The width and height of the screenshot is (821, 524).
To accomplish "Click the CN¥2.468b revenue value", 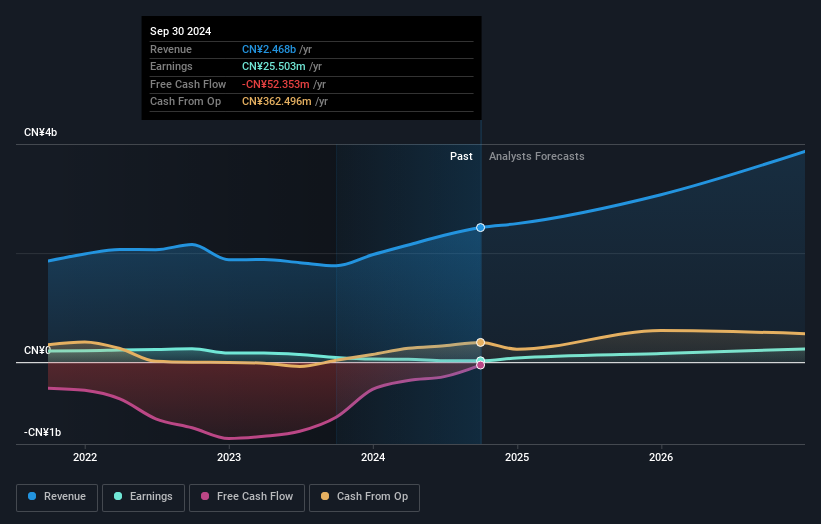I will pos(269,49).
